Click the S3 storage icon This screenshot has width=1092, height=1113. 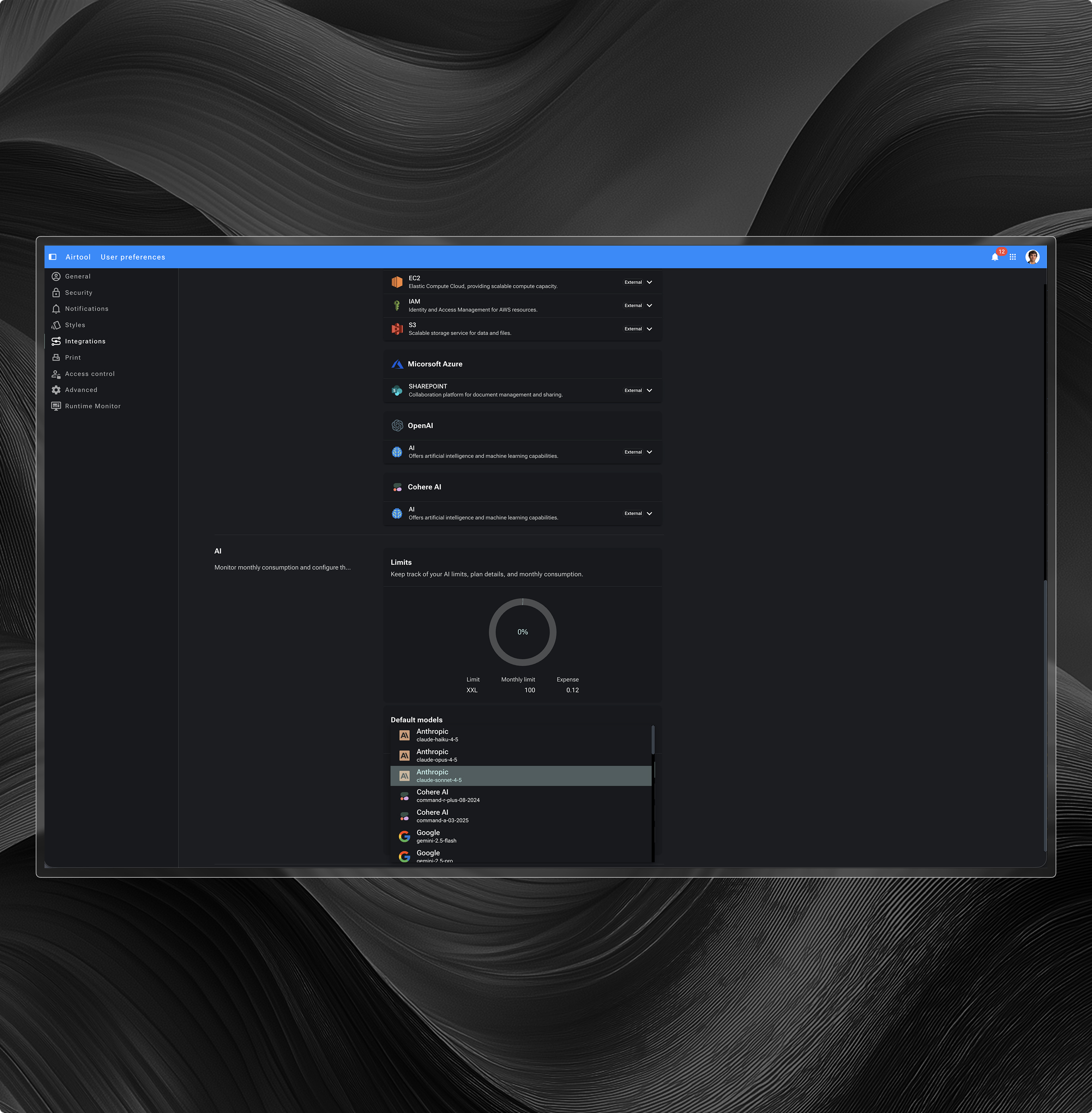tap(397, 329)
